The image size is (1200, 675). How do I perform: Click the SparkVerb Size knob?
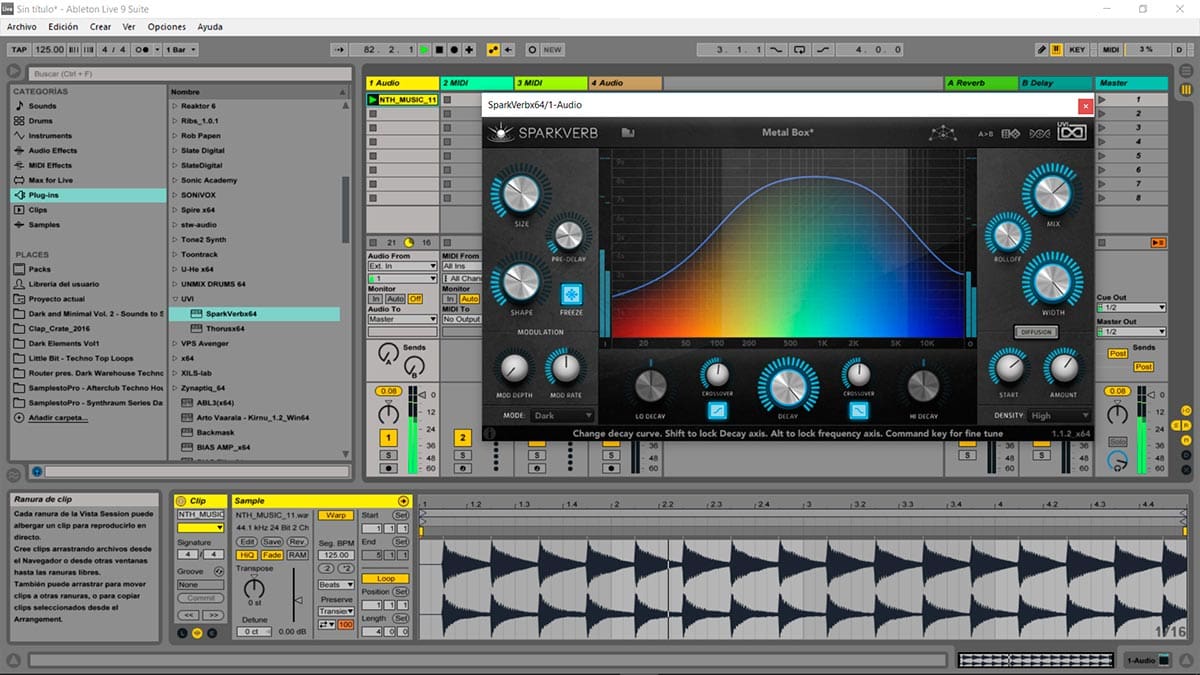[521, 193]
